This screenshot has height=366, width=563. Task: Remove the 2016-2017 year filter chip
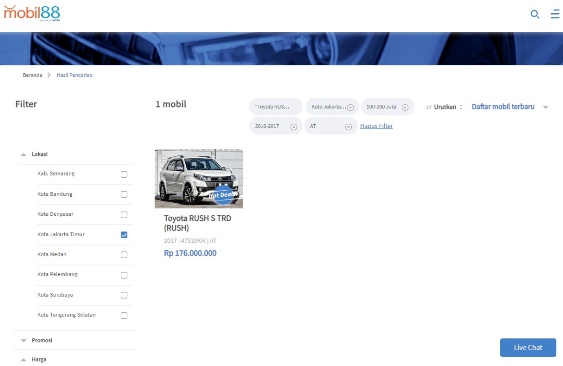pos(294,127)
